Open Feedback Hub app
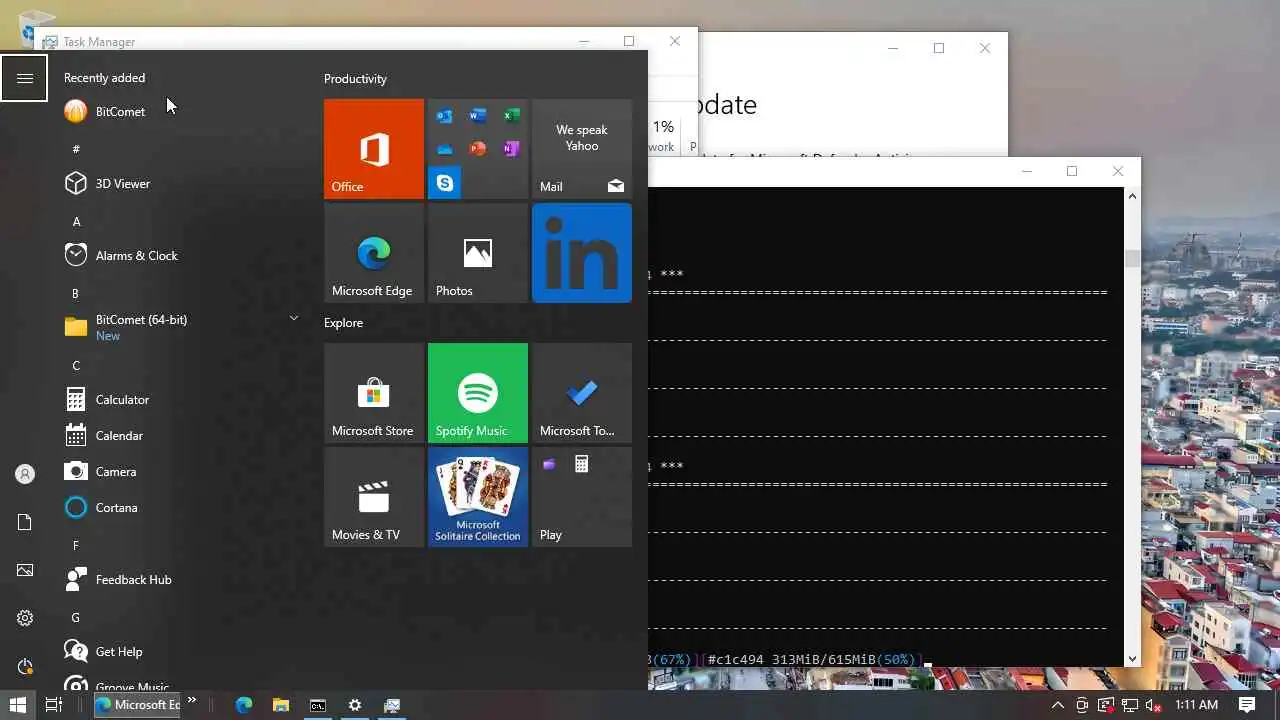This screenshot has width=1280, height=720. [x=180, y=580]
